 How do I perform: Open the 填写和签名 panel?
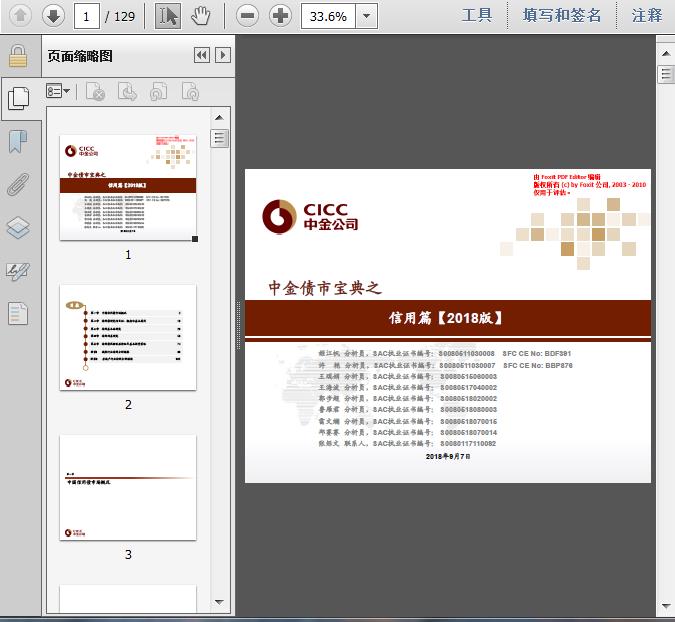tap(562, 15)
